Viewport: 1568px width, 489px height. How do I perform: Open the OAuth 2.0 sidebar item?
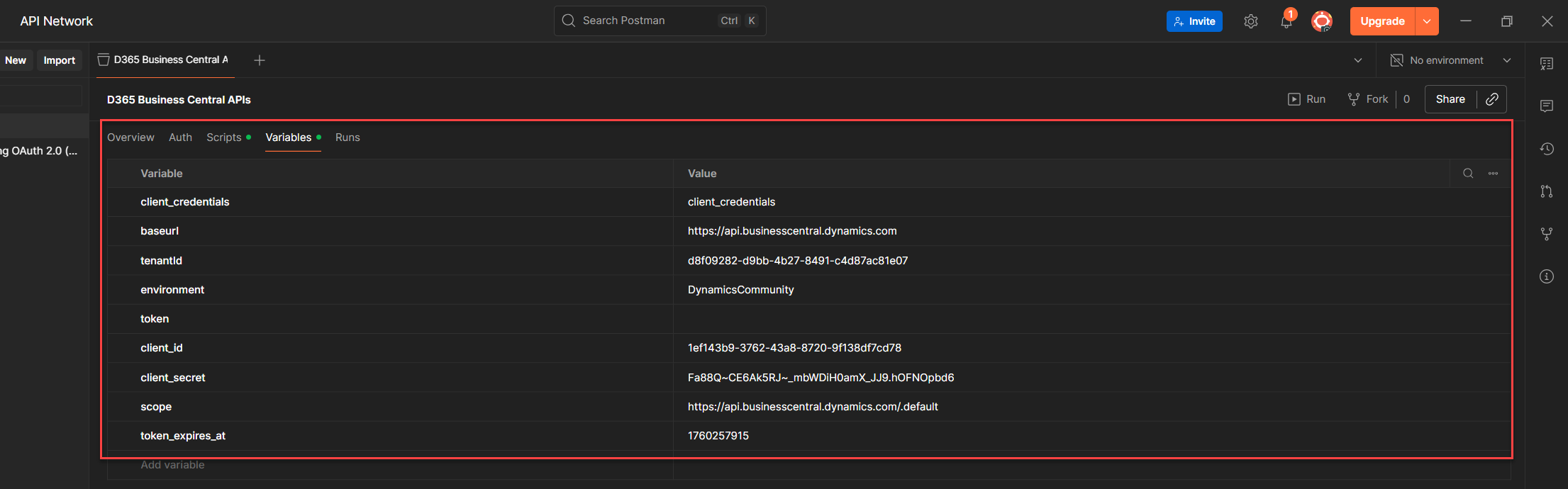[x=39, y=151]
